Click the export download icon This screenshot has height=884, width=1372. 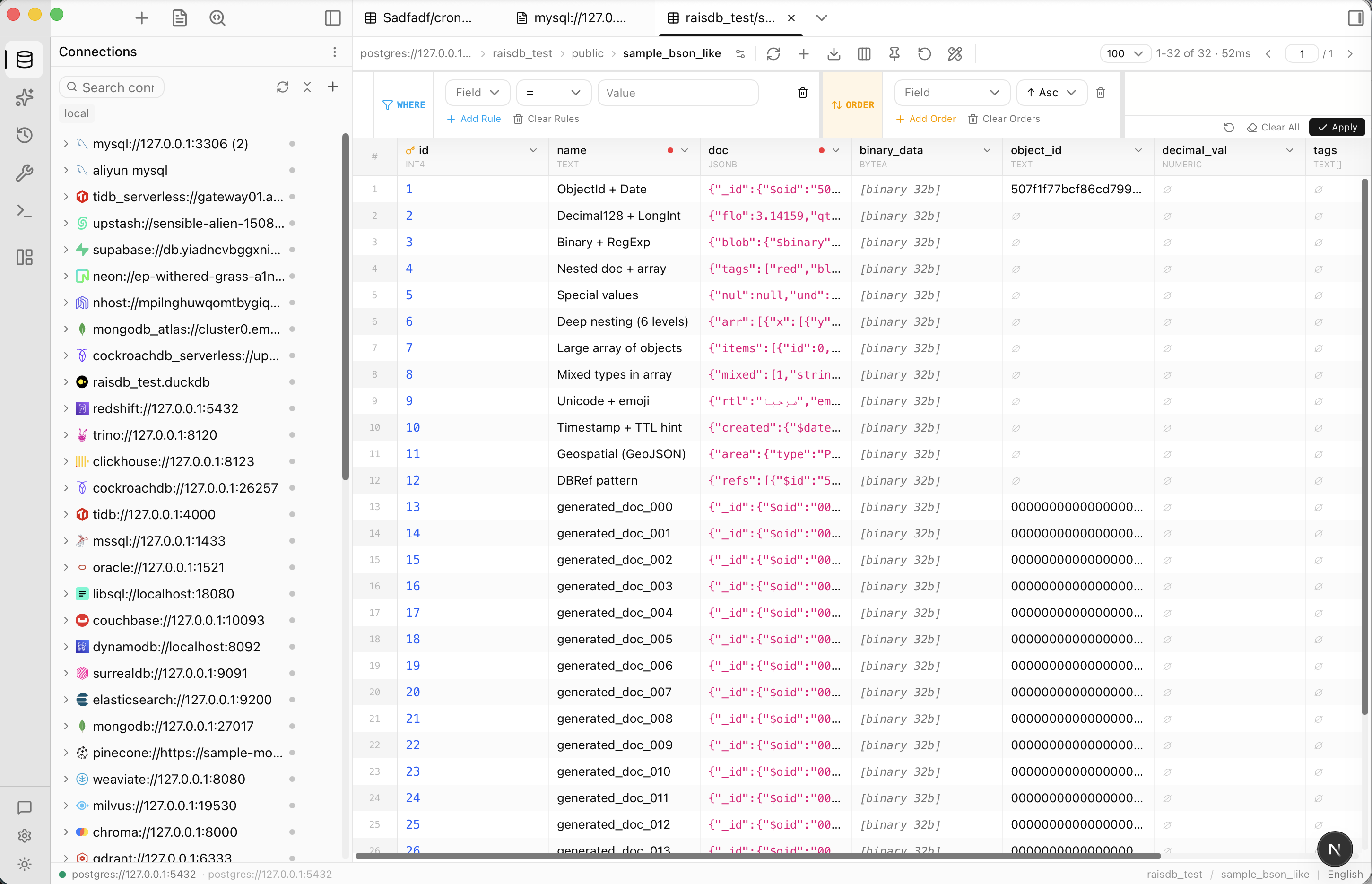tap(834, 54)
